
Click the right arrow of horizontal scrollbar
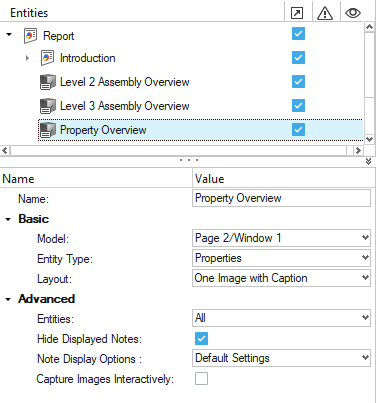(x=358, y=151)
